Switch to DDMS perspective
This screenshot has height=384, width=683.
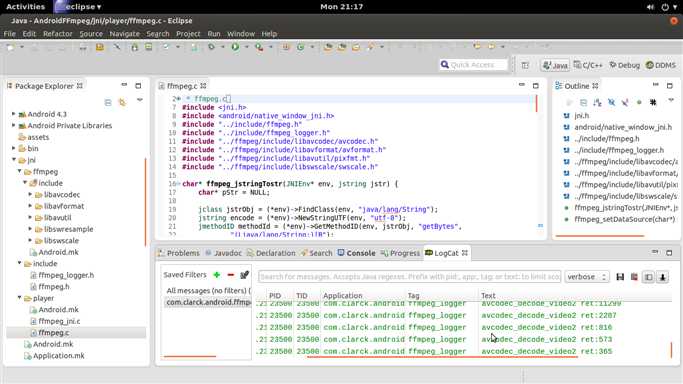click(661, 65)
